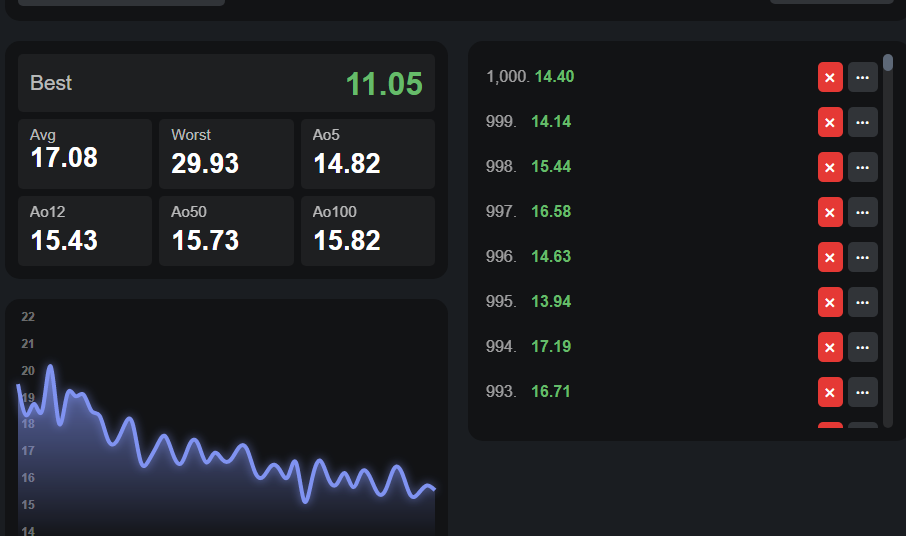This screenshot has height=536, width=906.
Task: Show more options for solve 996
Action: 863,258
